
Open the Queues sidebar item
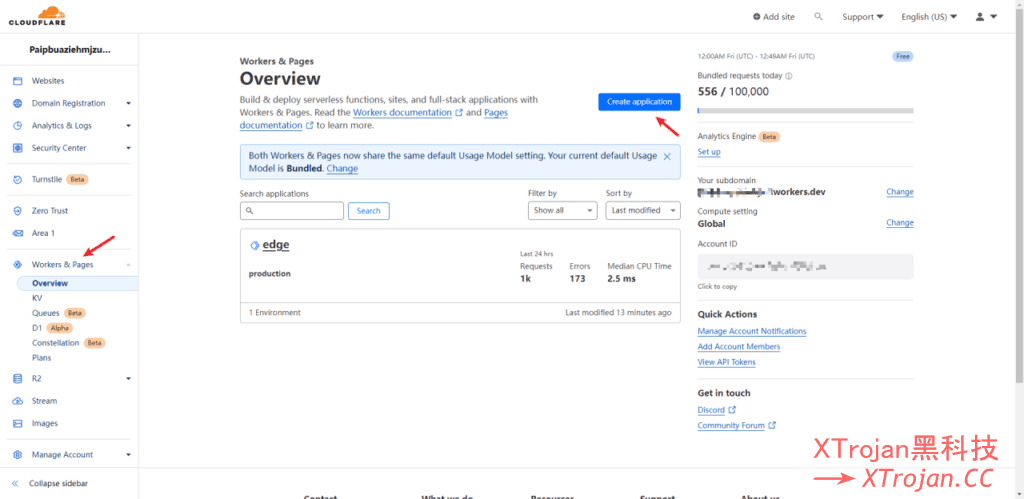coord(45,313)
